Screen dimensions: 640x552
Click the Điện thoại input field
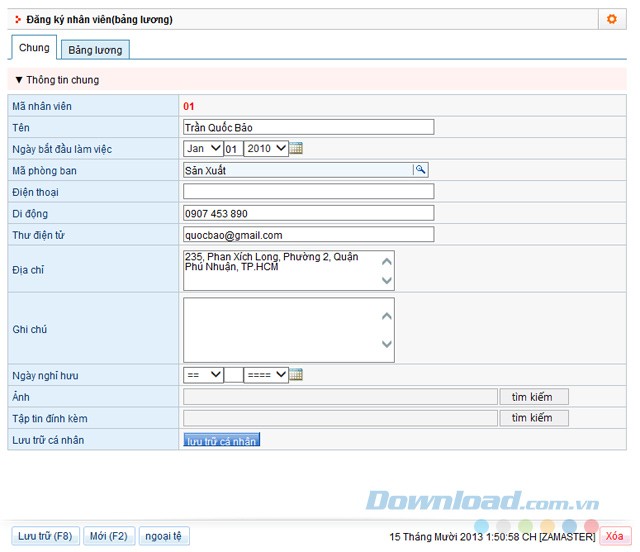point(309,192)
